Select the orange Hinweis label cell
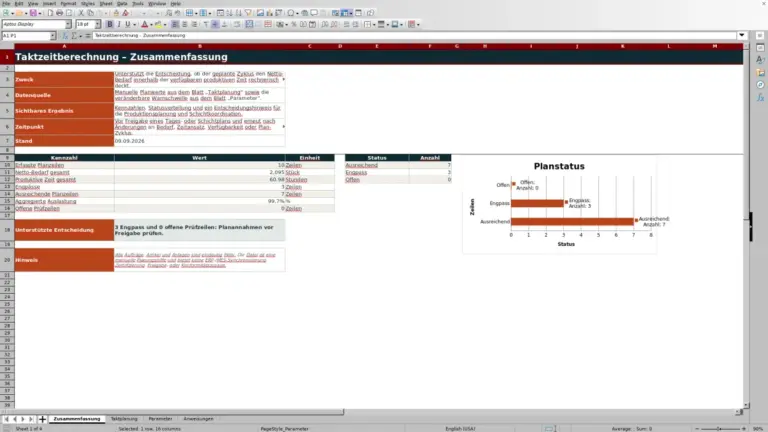This screenshot has width=768, height=432. [x=64, y=260]
